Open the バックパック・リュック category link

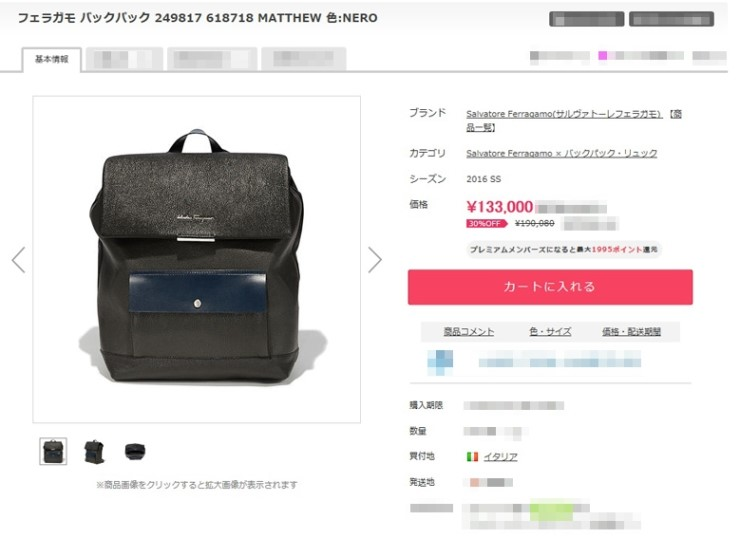(x=562, y=153)
